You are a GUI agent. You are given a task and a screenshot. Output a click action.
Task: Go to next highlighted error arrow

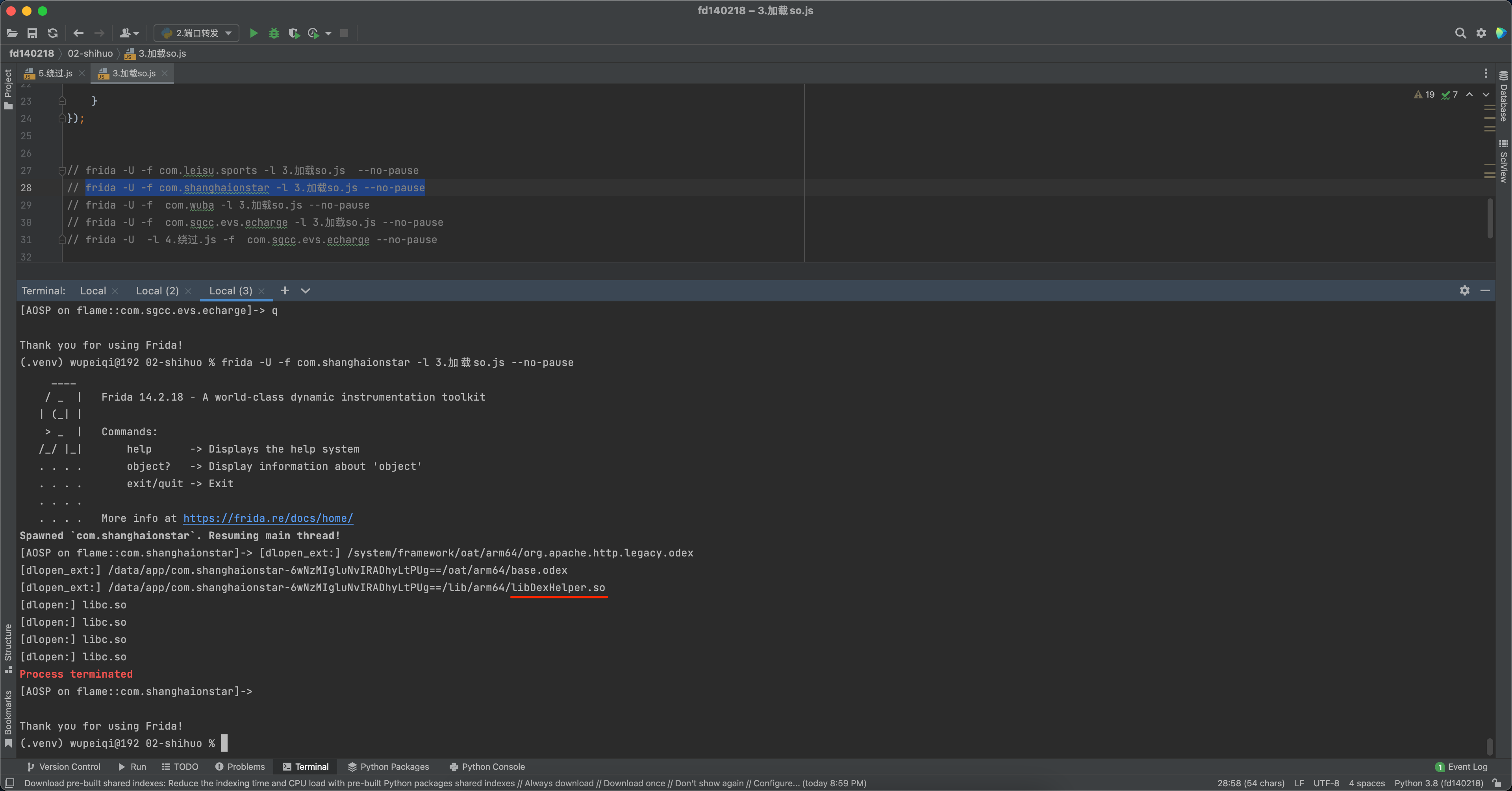tap(1486, 94)
